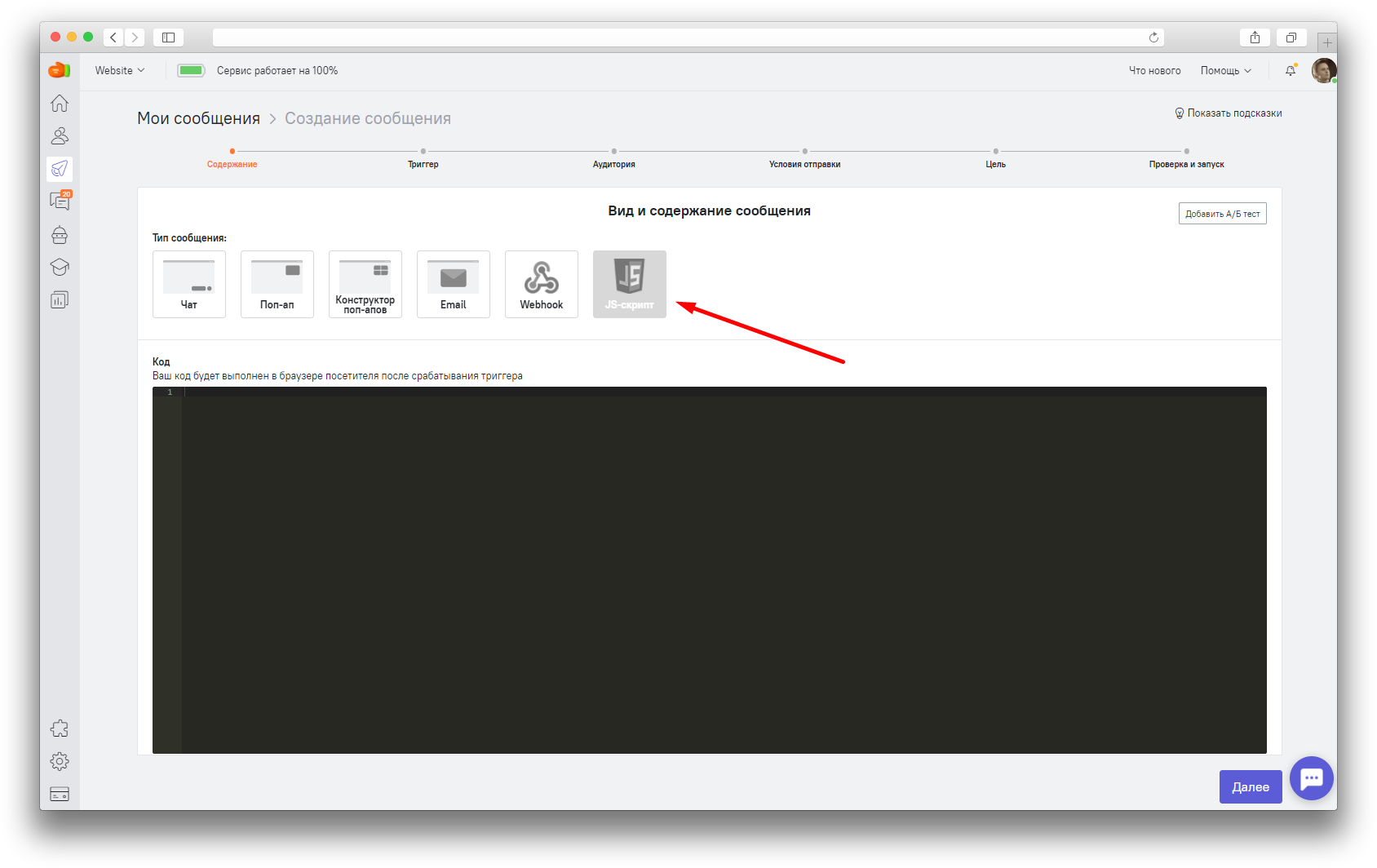Expand the Website dropdown
Image resolution: width=1377 pixels, height=868 pixels.
pos(120,71)
